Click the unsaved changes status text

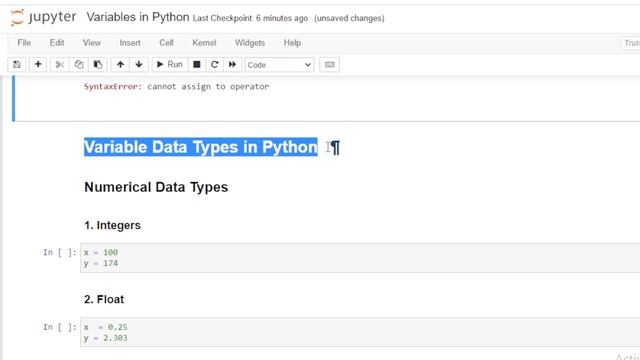(349, 18)
